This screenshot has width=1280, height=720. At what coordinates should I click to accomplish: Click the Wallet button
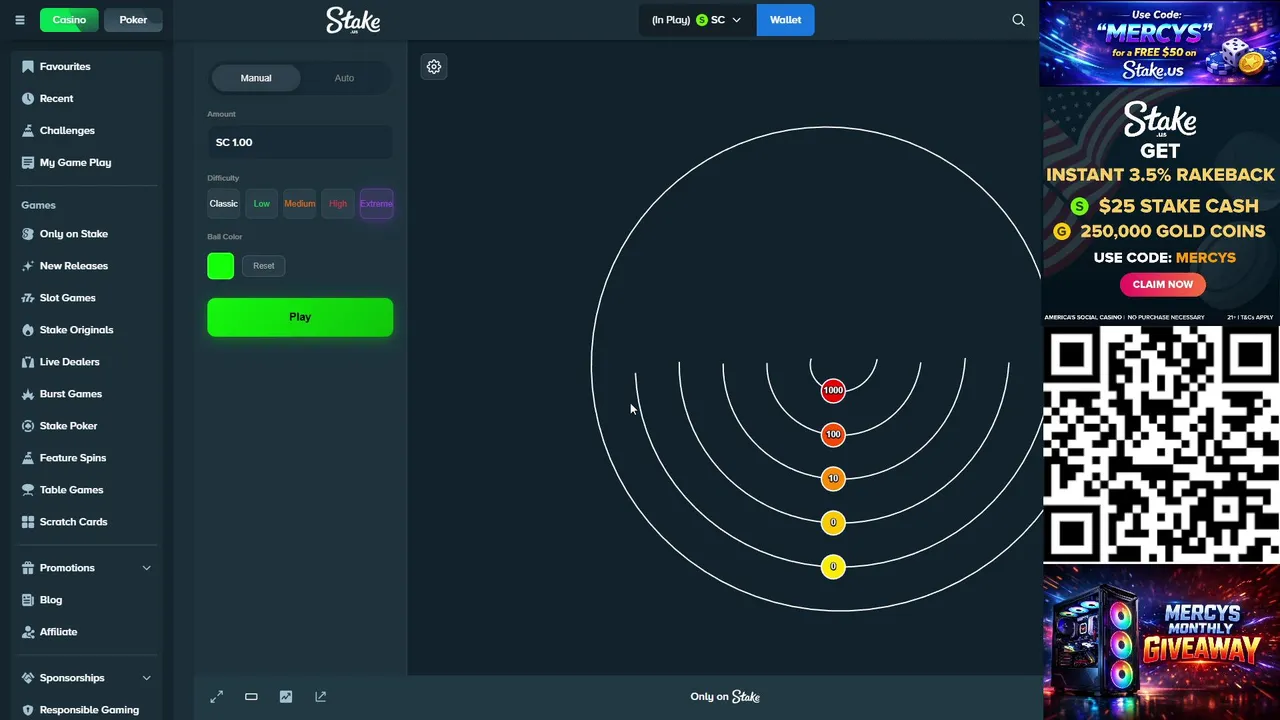tap(786, 20)
